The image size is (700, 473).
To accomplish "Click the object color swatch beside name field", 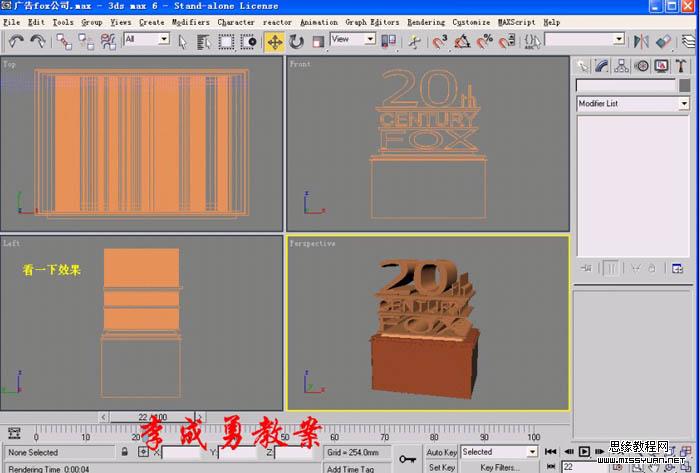I will 684,86.
